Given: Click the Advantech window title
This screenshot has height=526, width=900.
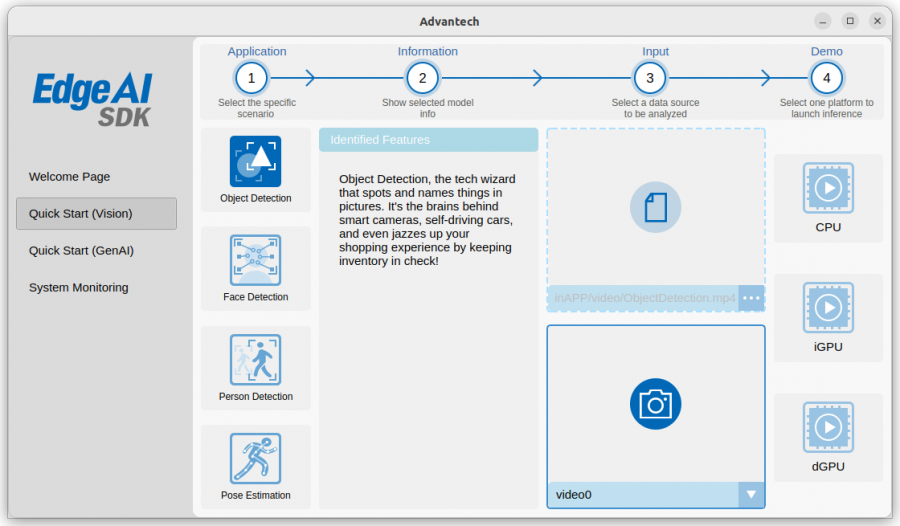Looking at the screenshot, I should (x=449, y=22).
